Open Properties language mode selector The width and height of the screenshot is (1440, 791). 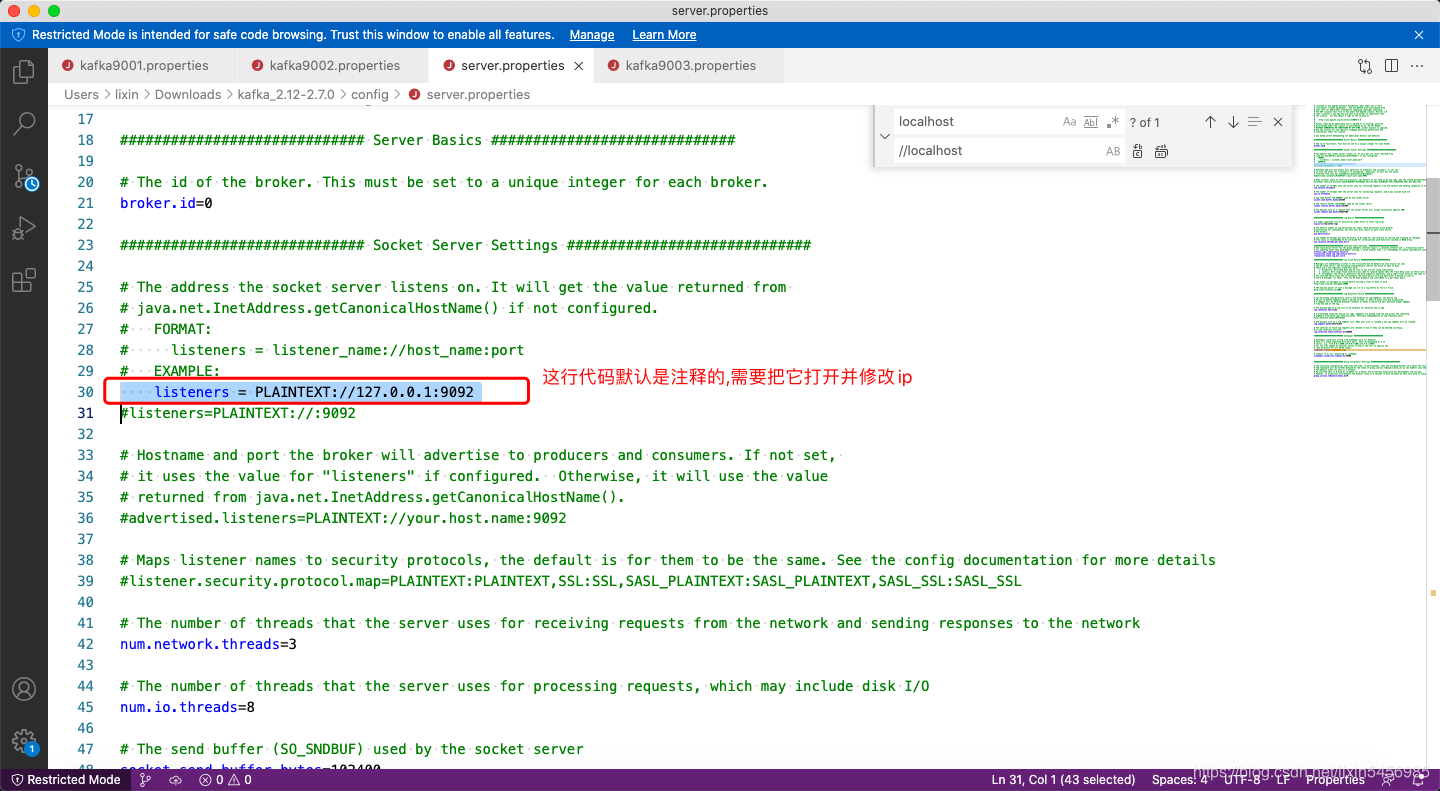click(x=1336, y=780)
